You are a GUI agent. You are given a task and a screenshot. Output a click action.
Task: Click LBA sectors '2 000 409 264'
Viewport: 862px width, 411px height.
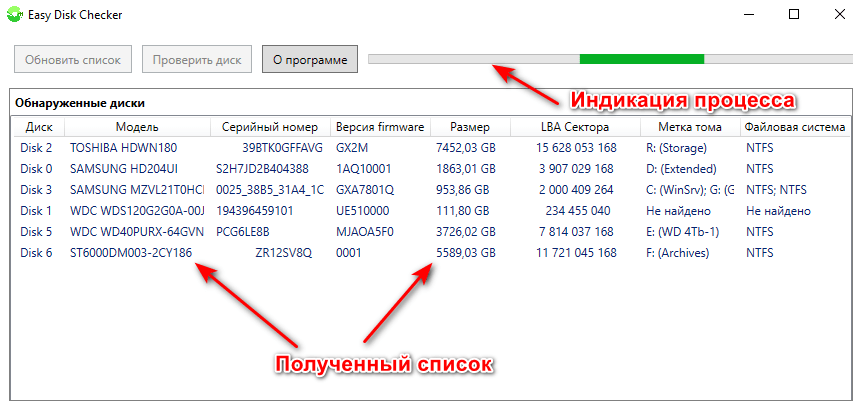[576, 190]
